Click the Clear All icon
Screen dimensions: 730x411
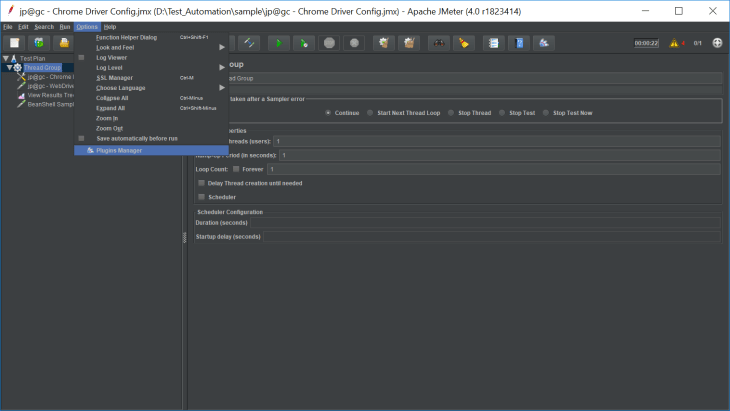409,43
